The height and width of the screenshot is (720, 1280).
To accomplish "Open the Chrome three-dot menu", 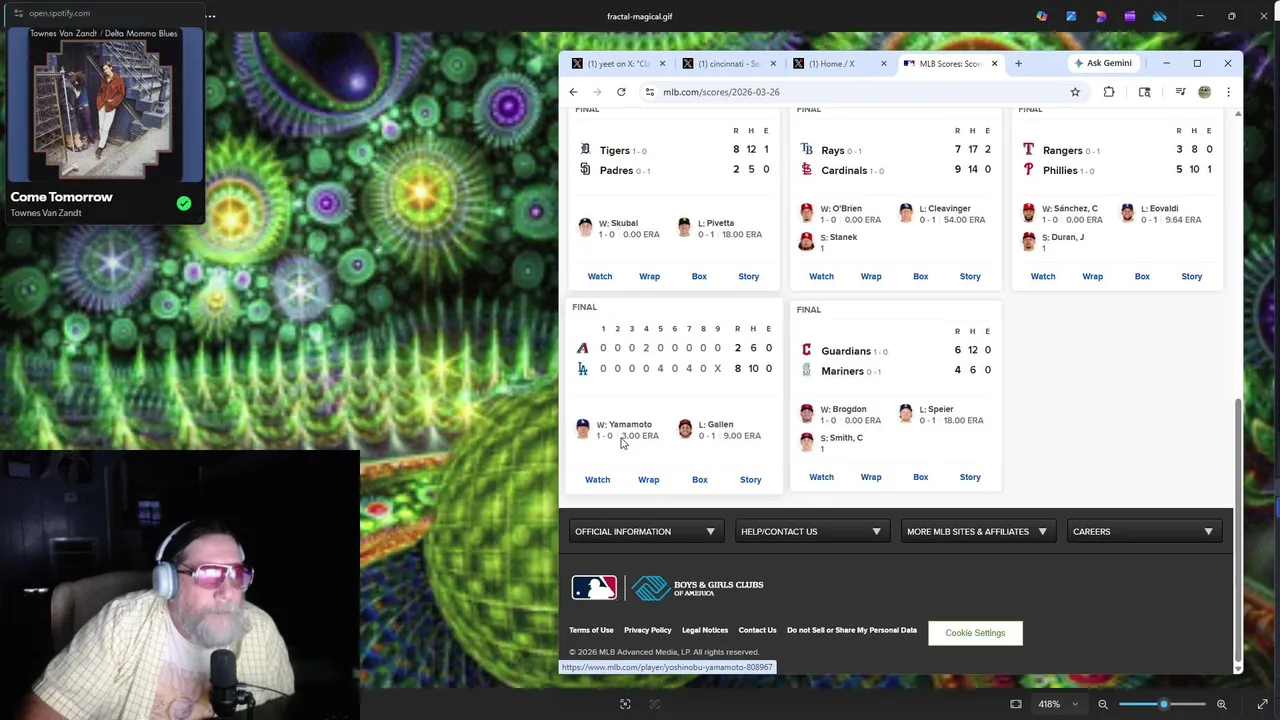I will click(x=1228, y=92).
